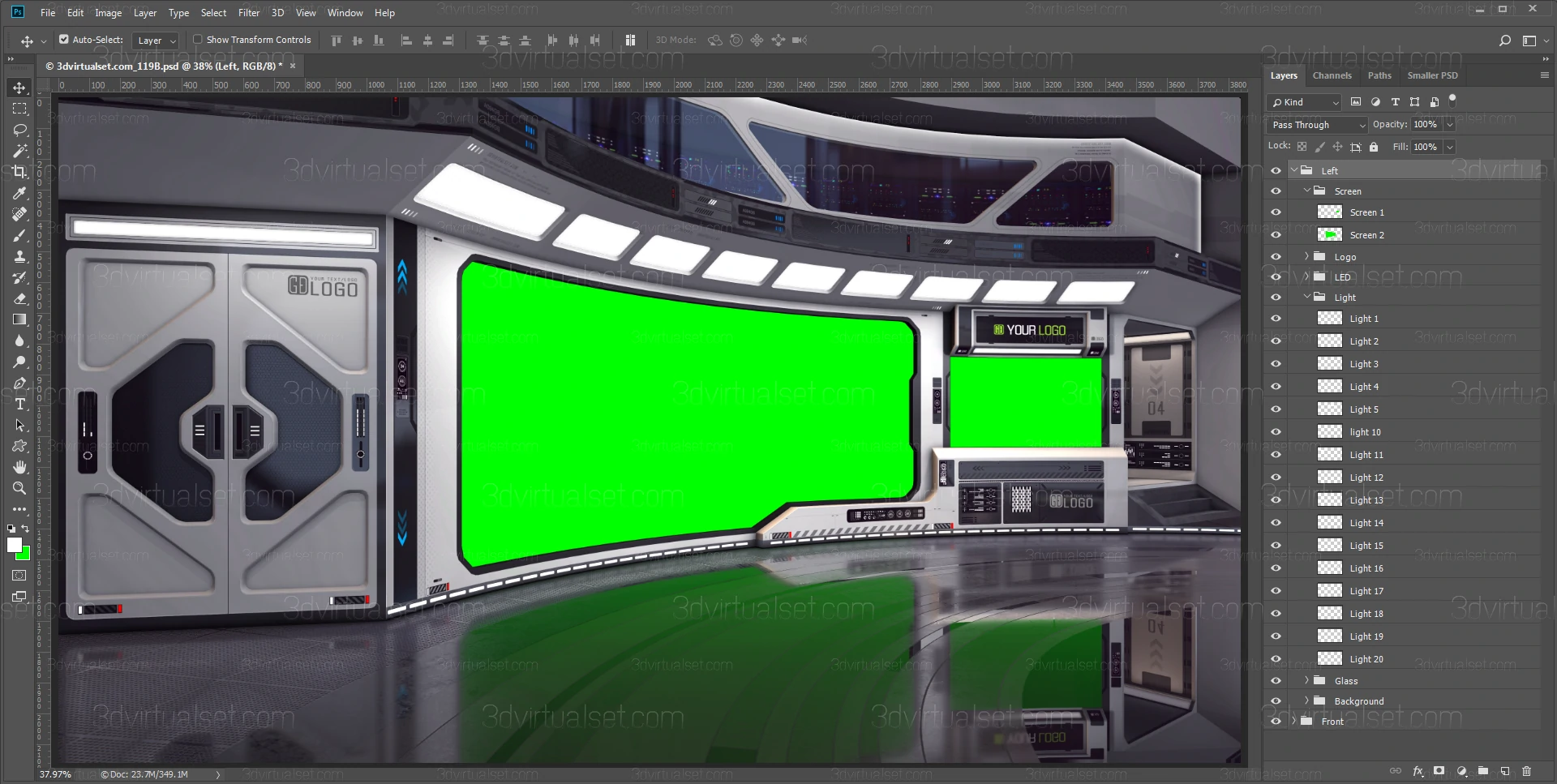Enable Show Transform Controls checkbox
Screen dimensions: 1557x784
tap(197, 39)
